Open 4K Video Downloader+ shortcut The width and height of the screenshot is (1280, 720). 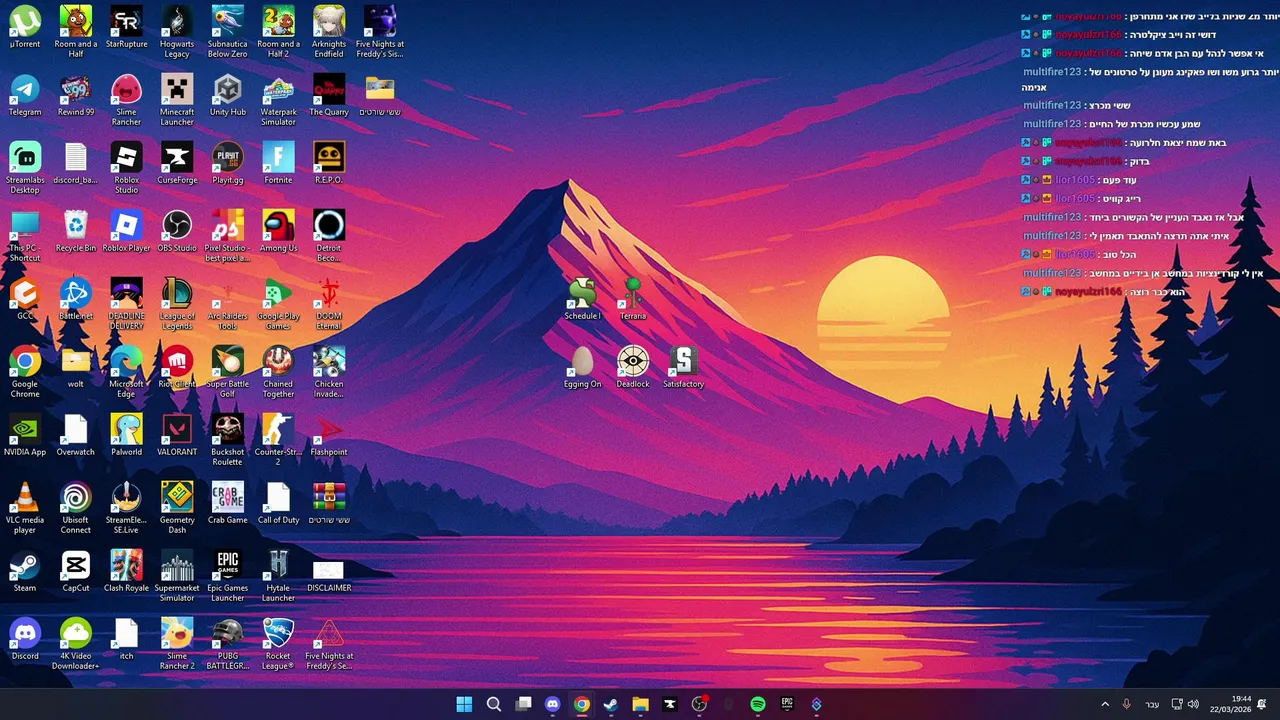tap(76, 644)
